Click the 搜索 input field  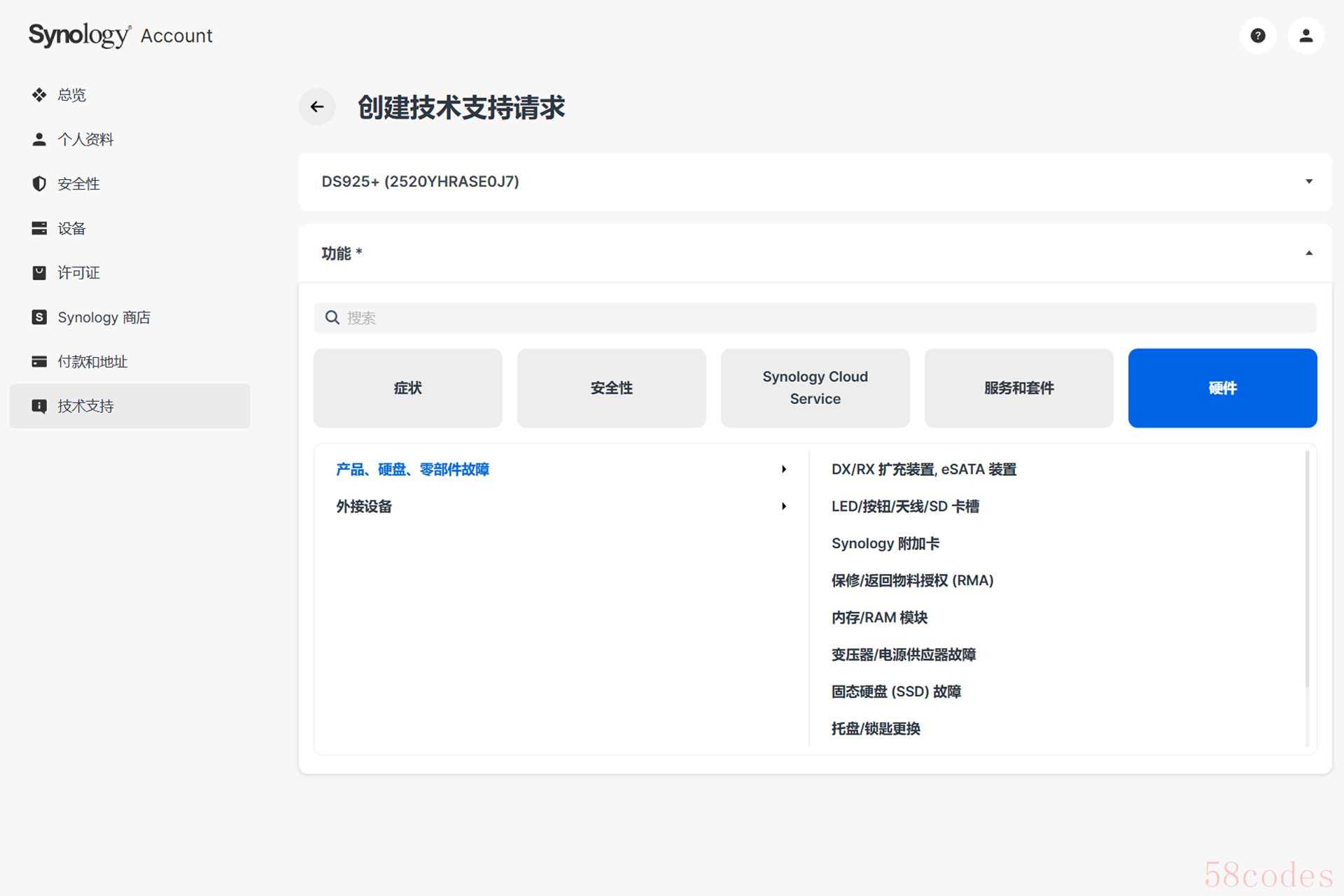[x=815, y=318]
